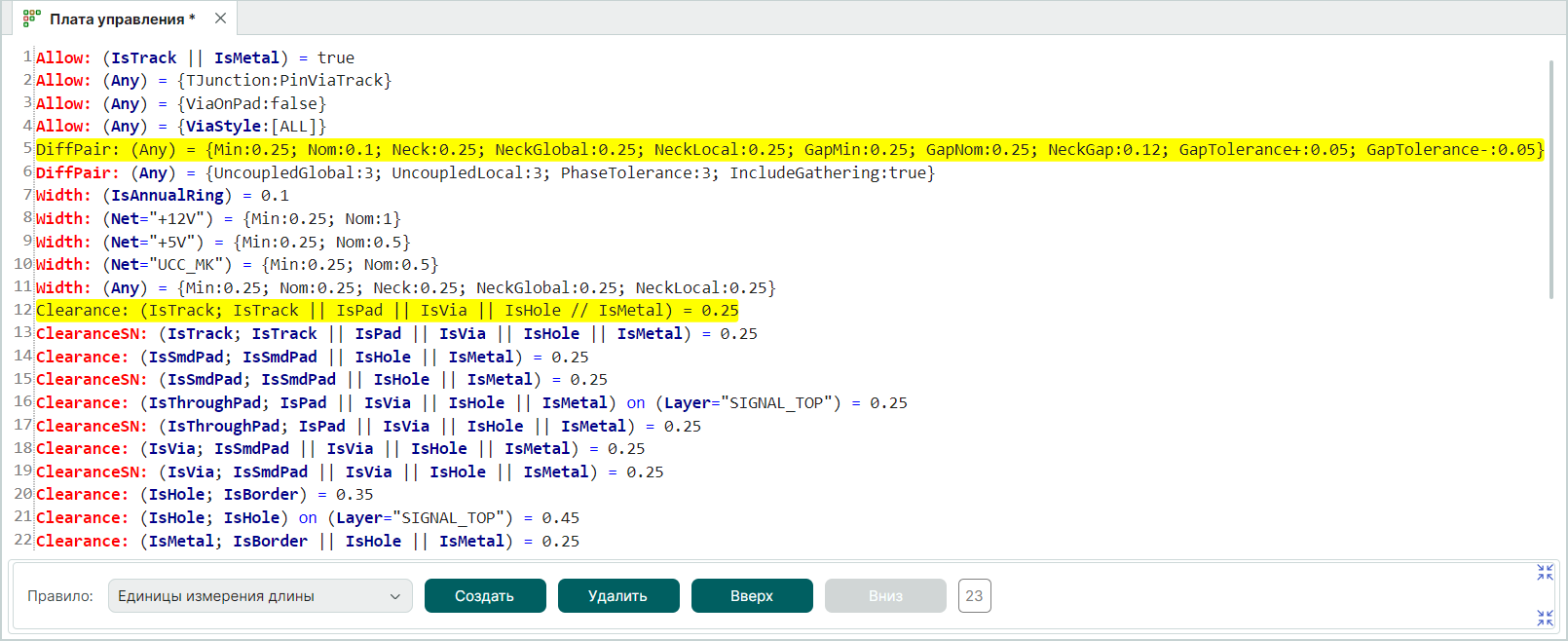1568x641 pixels.
Task: Select Clearance IsVia rule on line 18
Action: click(x=340, y=448)
